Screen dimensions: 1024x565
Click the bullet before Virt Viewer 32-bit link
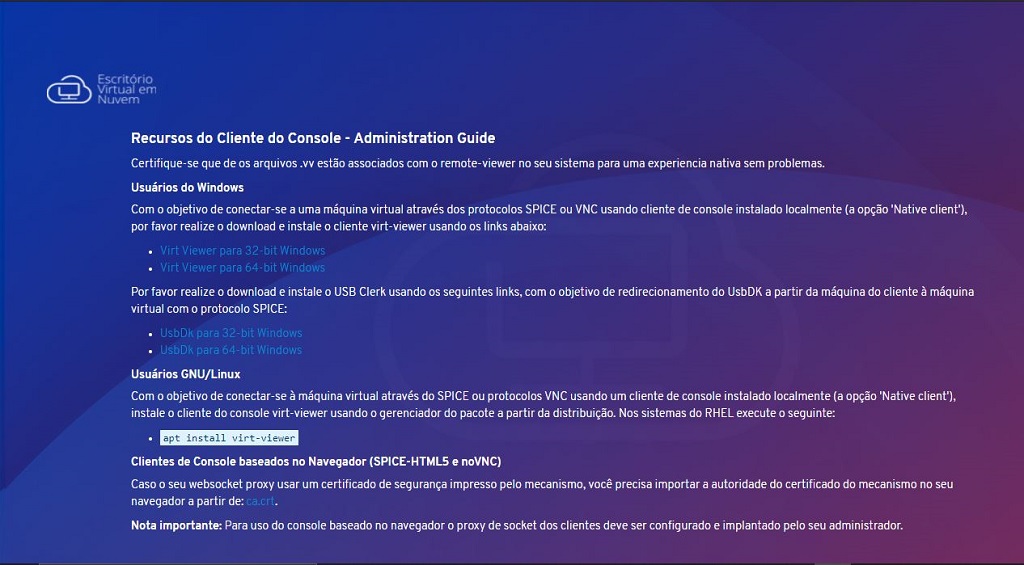[x=150, y=251]
